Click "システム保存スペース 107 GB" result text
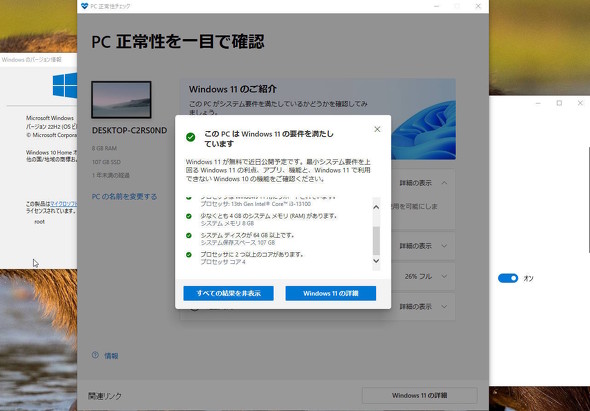 click(237, 242)
